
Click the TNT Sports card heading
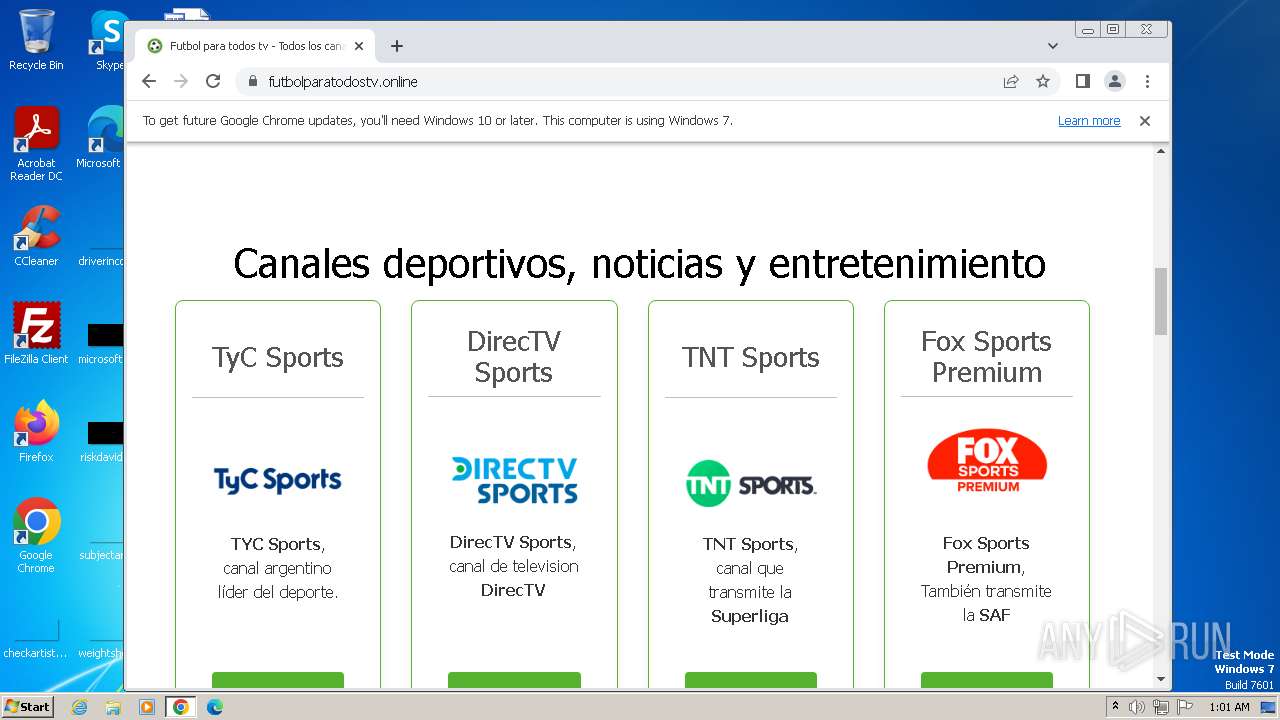751,357
